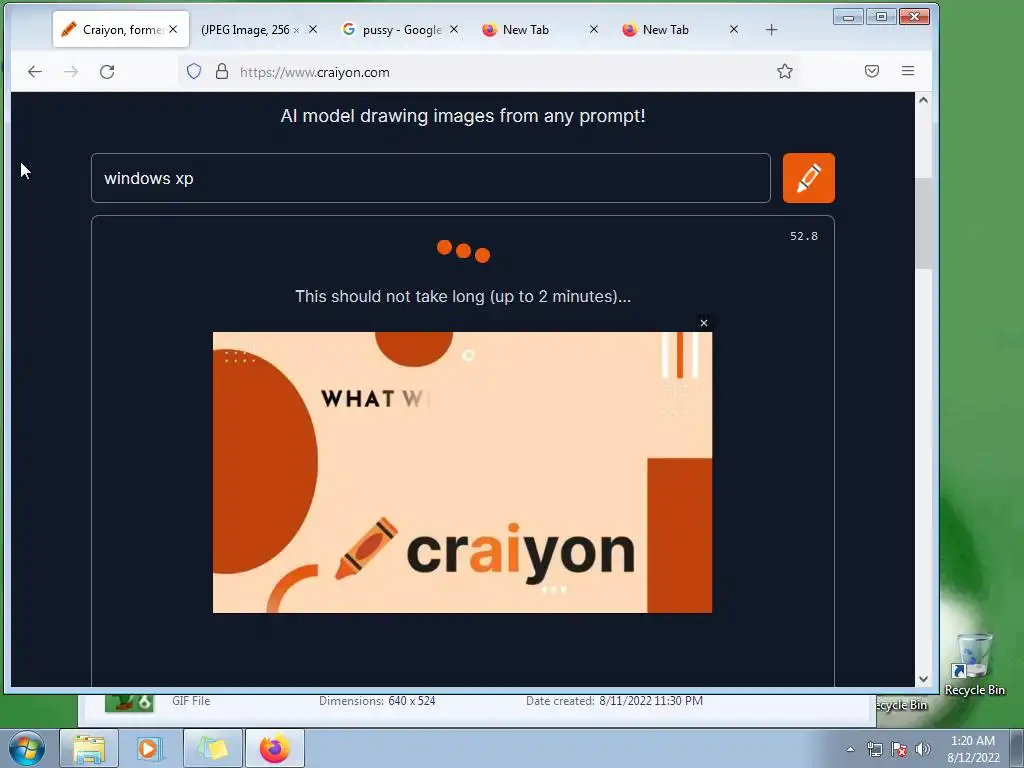Click the GIF file thumbnail in Explorer window
Viewport: 1024px width, 768px height.
[129, 703]
